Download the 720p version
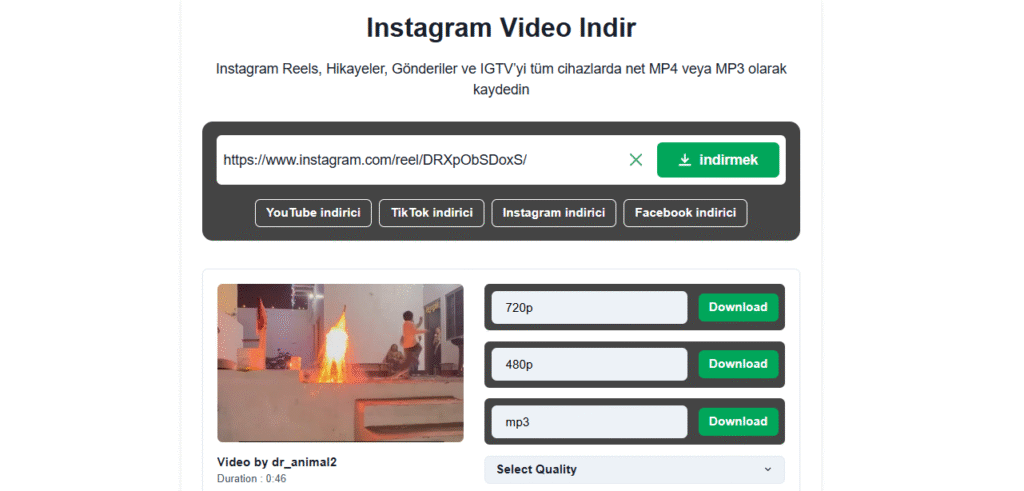This screenshot has height=491, width=1024. 738,307
